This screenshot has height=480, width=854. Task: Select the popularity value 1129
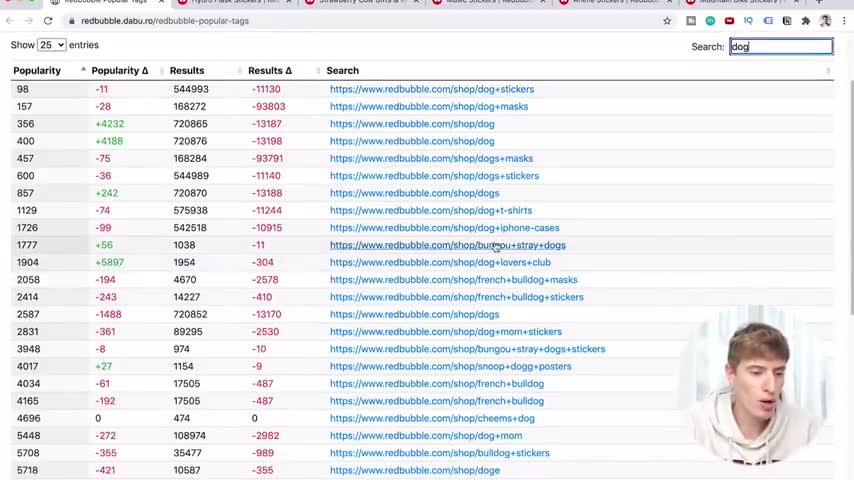pos(27,210)
